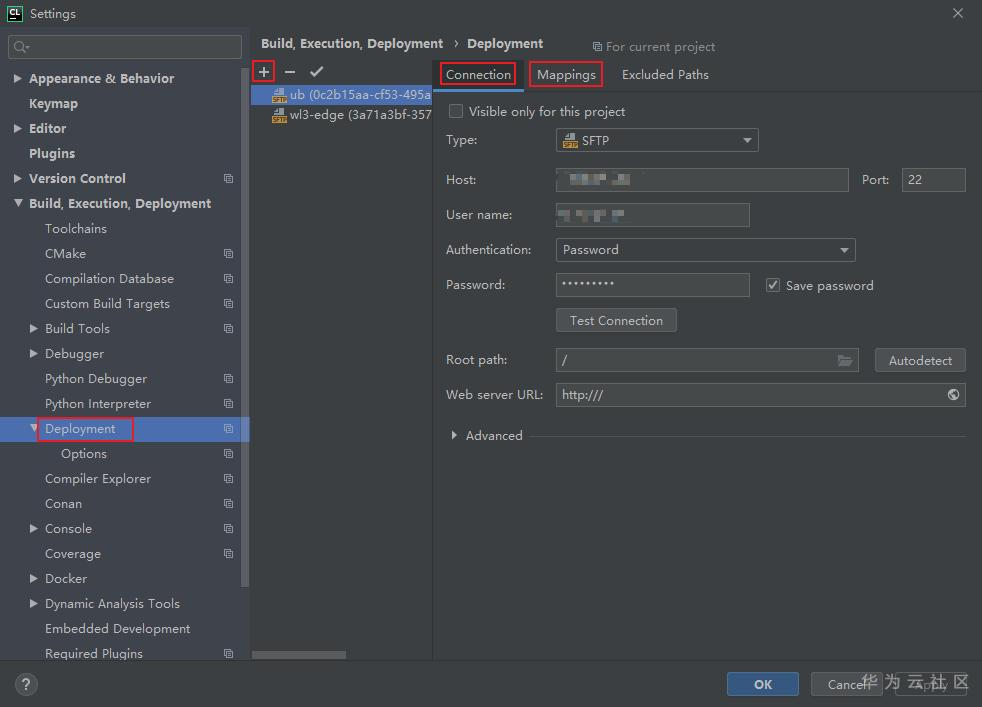The image size is (982, 707).
Task: Add a new deployment server with plus icon
Action: point(264,72)
